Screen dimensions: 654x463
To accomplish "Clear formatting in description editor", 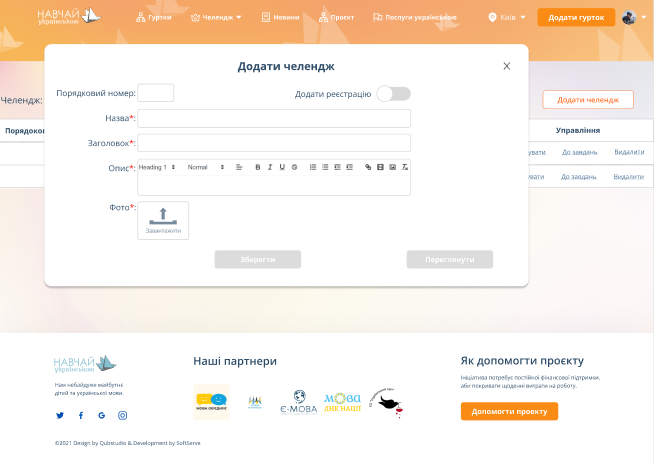I will (x=405, y=167).
